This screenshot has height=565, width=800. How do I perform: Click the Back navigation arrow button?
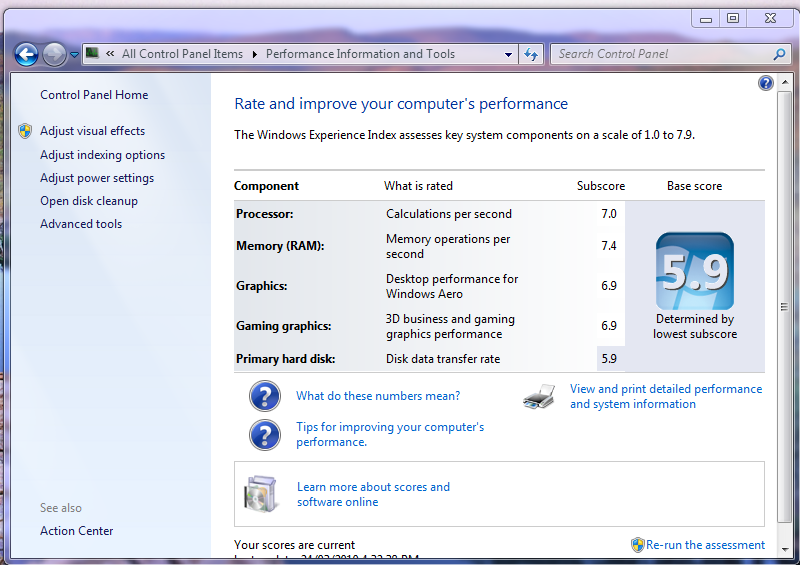tap(26, 54)
